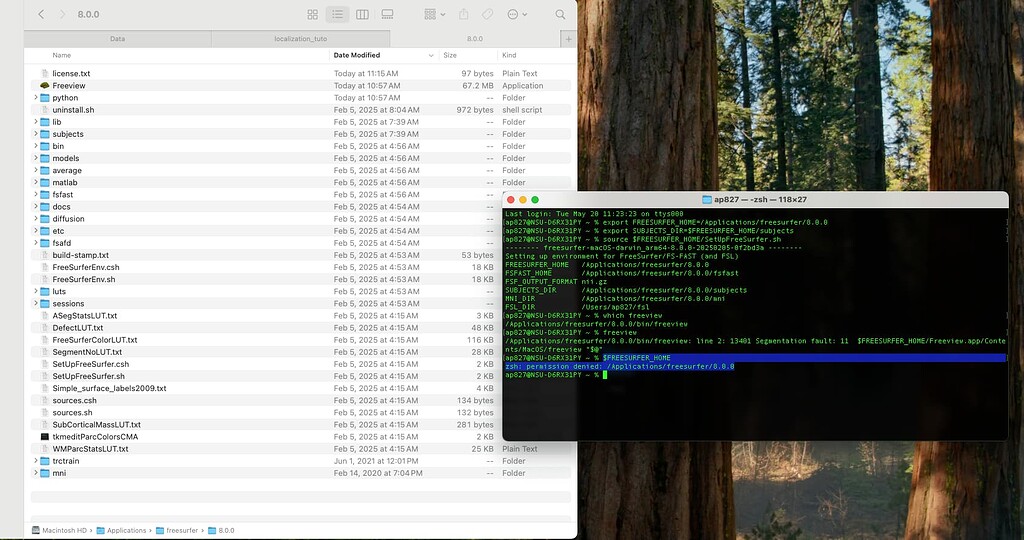The width and height of the screenshot is (1024, 540).
Task: Go back with the left chevron
Action: (x=41, y=14)
